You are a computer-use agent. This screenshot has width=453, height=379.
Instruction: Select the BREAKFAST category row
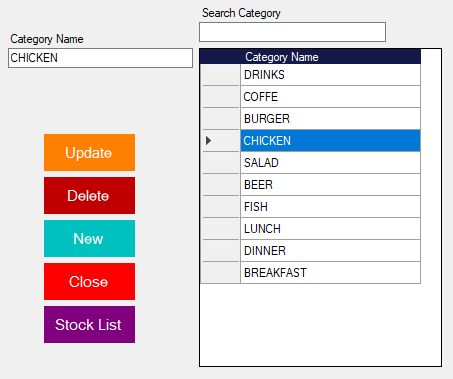tap(330, 273)
